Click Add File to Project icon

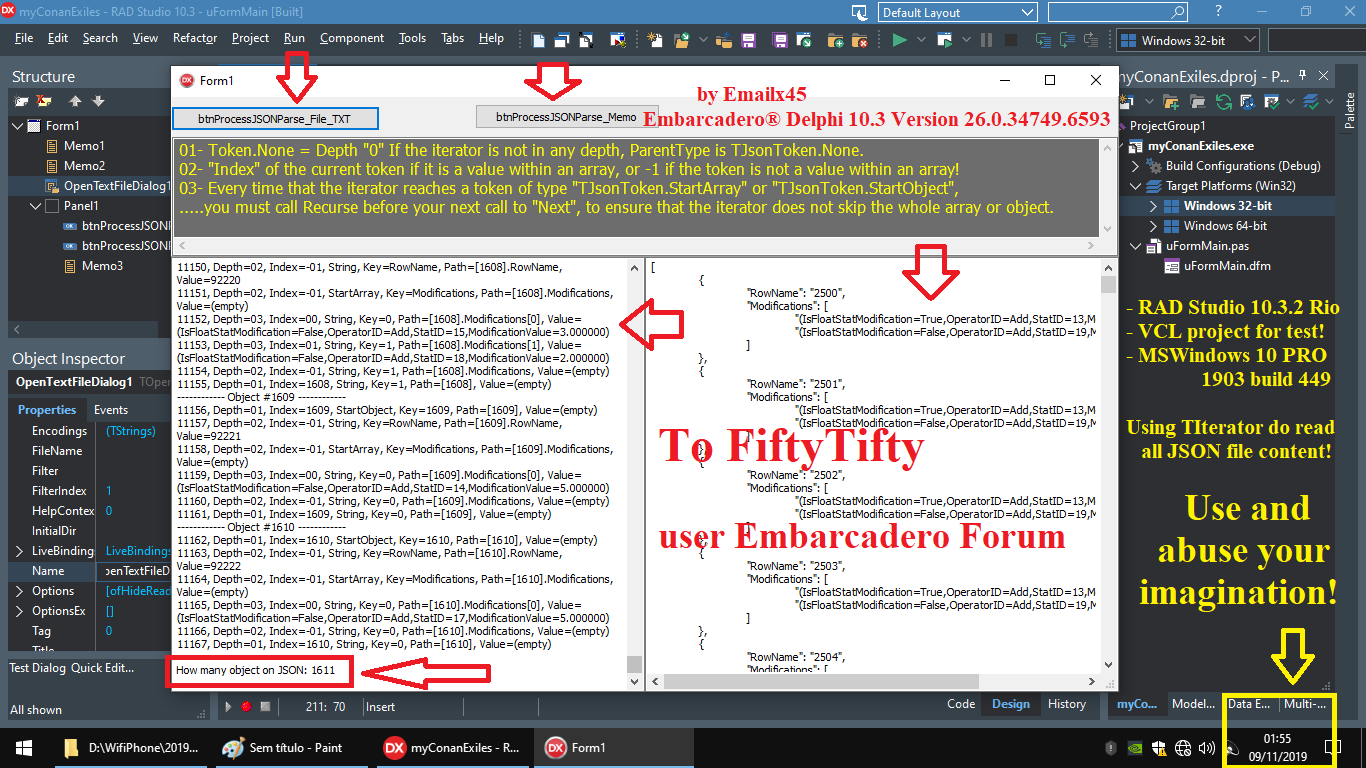point(835,40)
